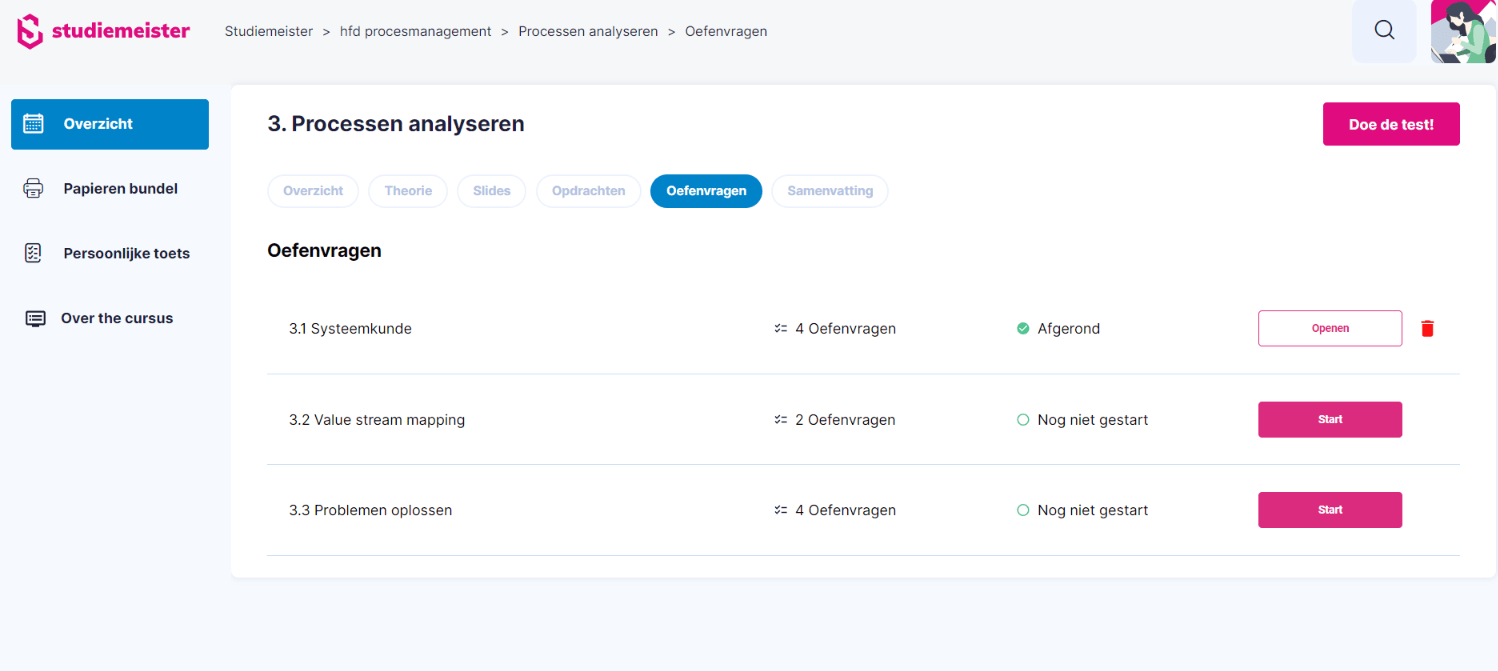Image resolution: width=1498 pixels, height=671 pixels.
Task: Start the Value stream mapping practice questions
Action: [x=1330, y=419]
